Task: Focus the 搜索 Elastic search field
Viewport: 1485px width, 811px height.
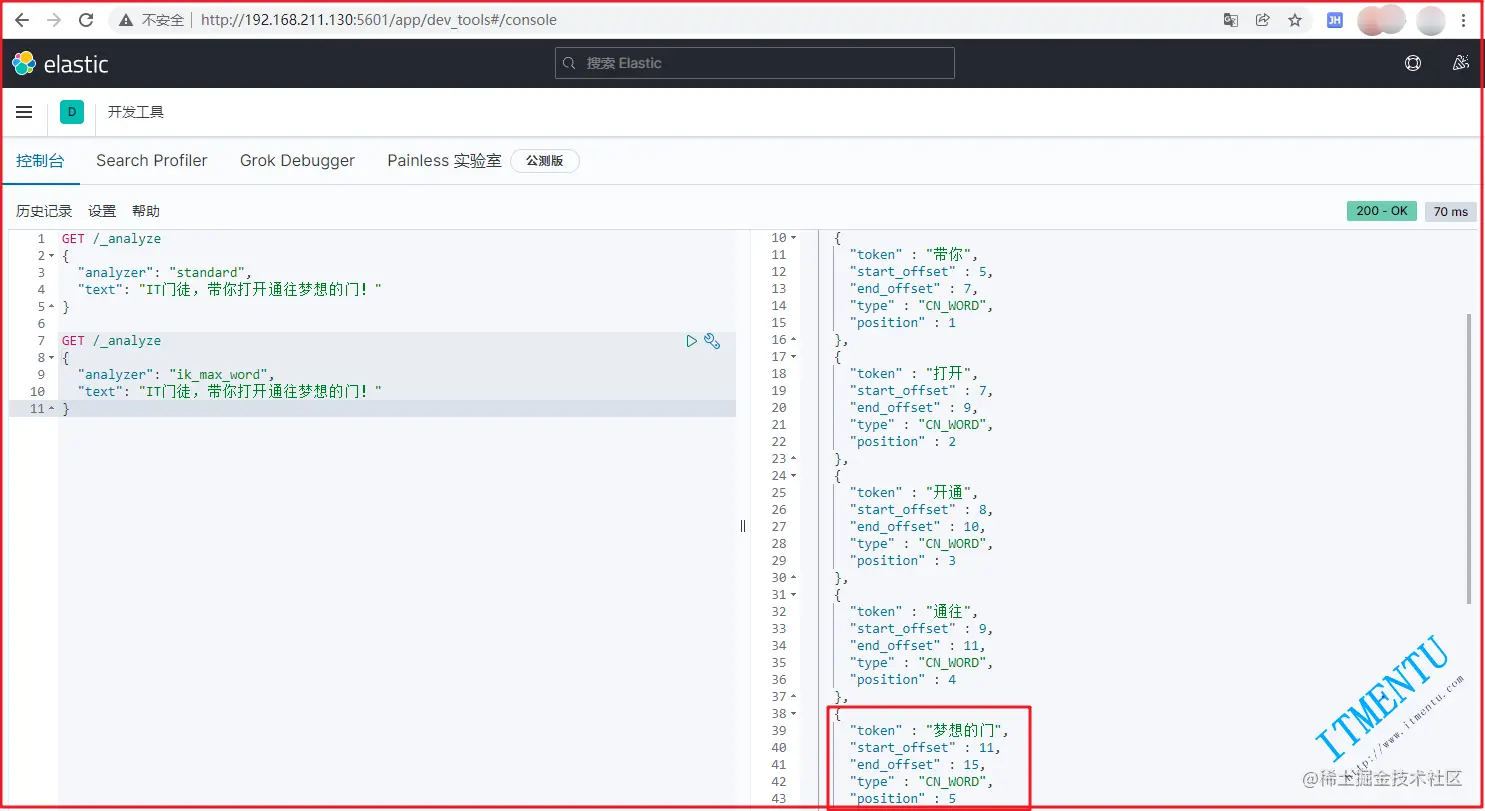Action: point(755,63)
